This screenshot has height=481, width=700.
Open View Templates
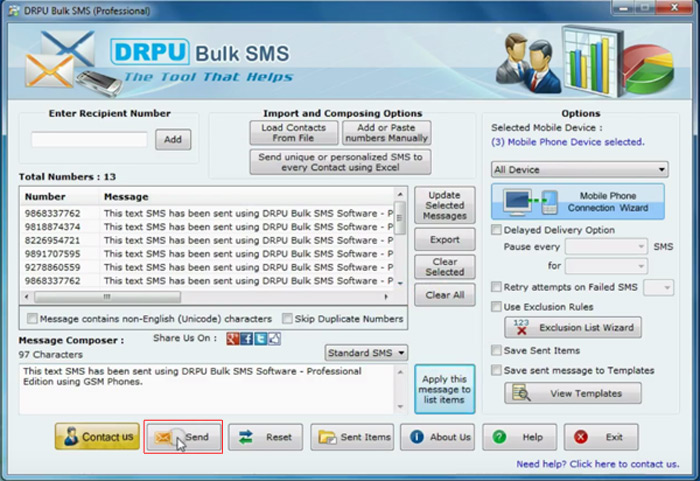[x=573, y=393]
